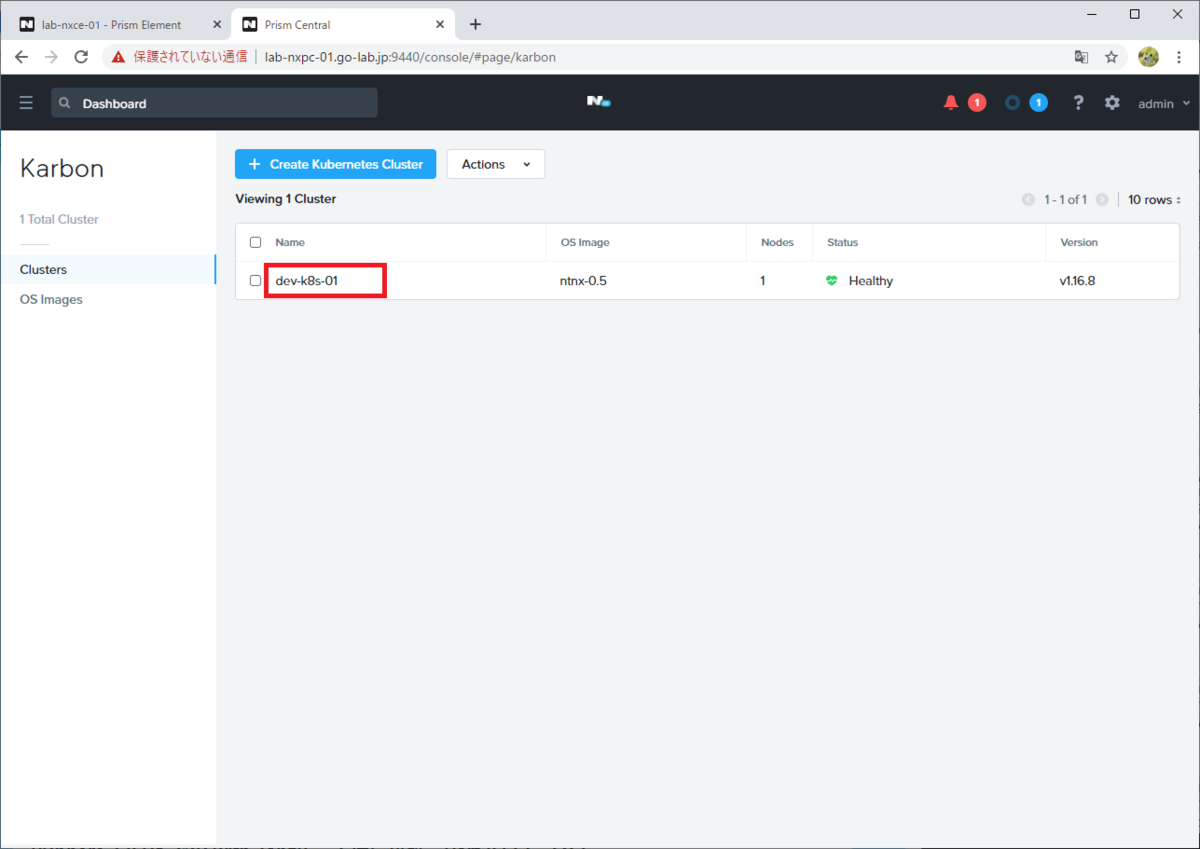Image resolution: width=1200 pixels, height=849 pixels.
Task: Go to next page arrow in pagination
Action: [1102, 200]
